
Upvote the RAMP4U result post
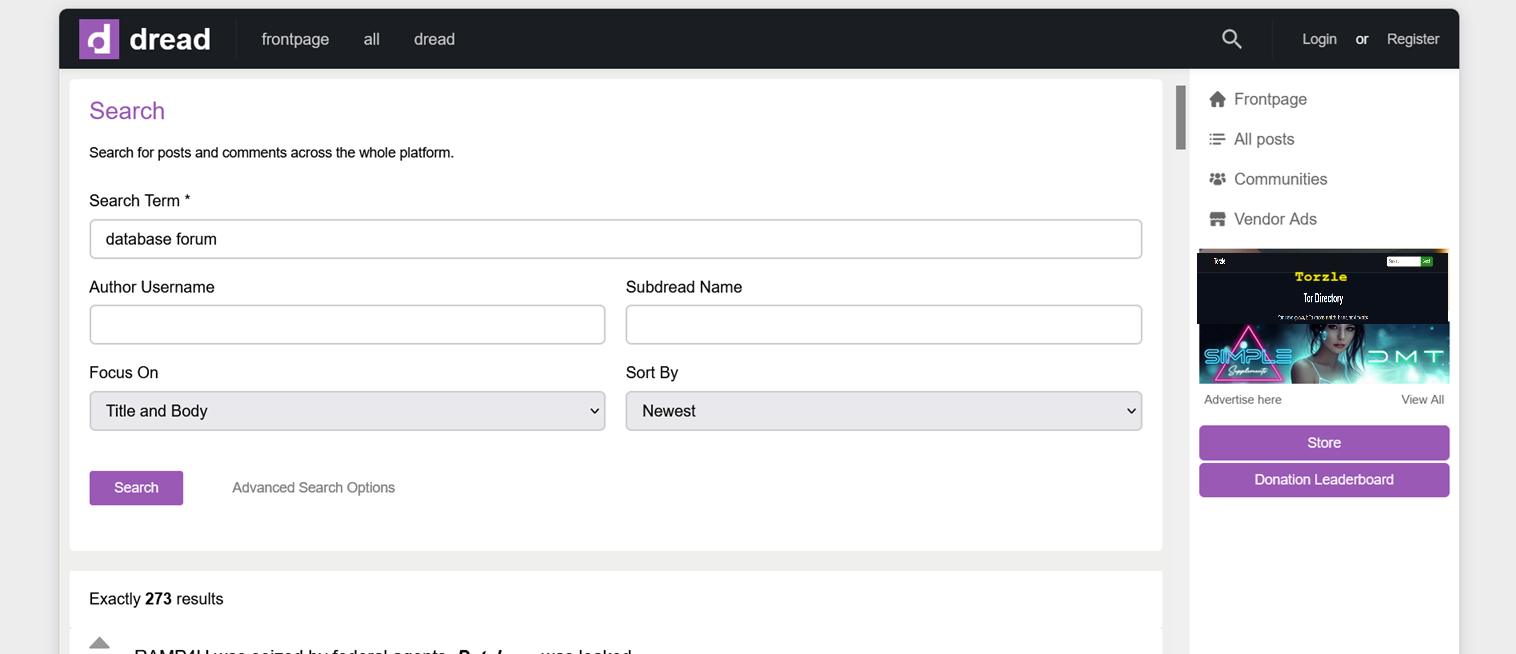tap(99, 643)
